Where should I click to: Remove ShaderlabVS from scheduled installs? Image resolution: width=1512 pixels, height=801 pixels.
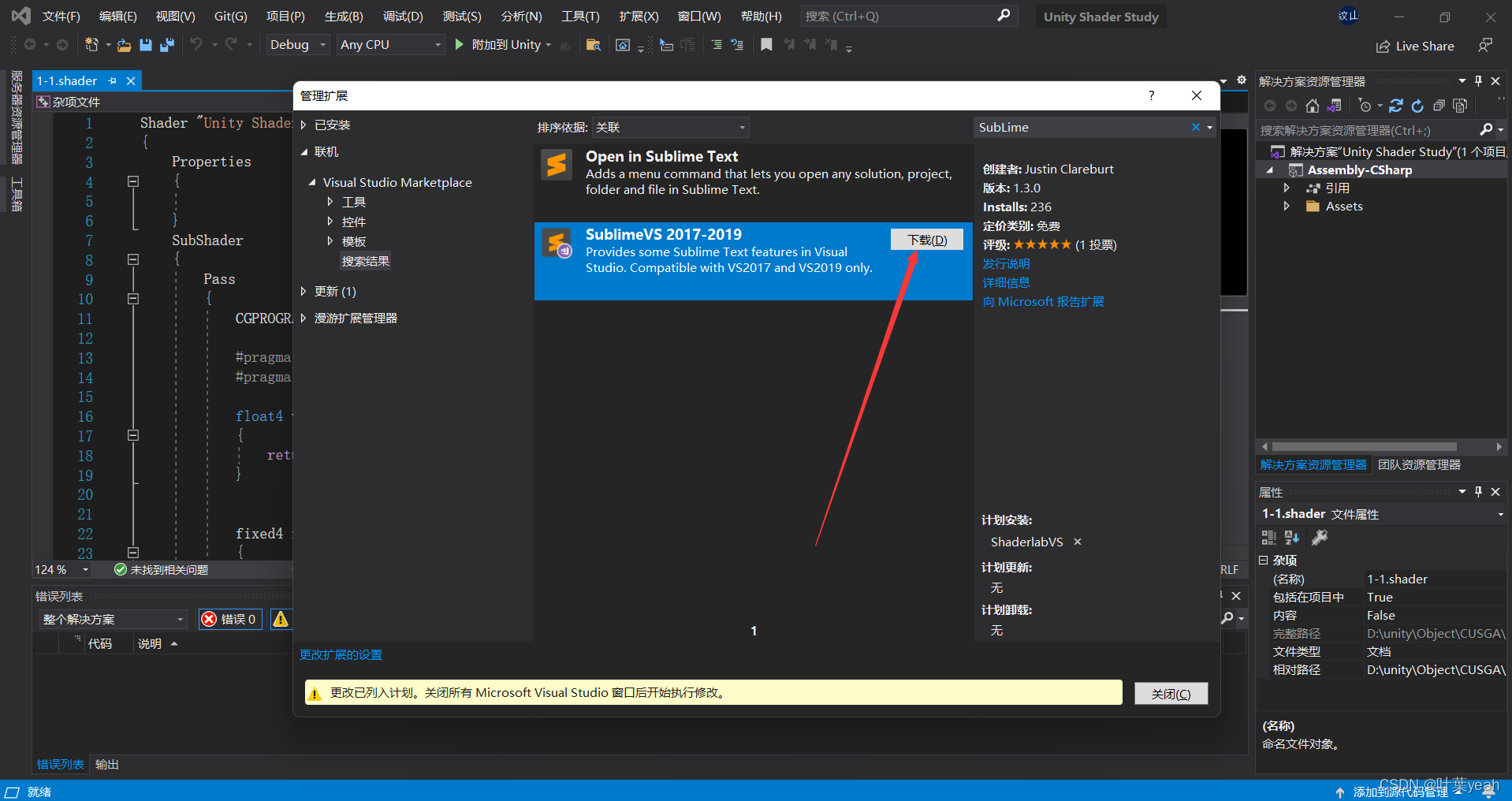point(1078,542)
